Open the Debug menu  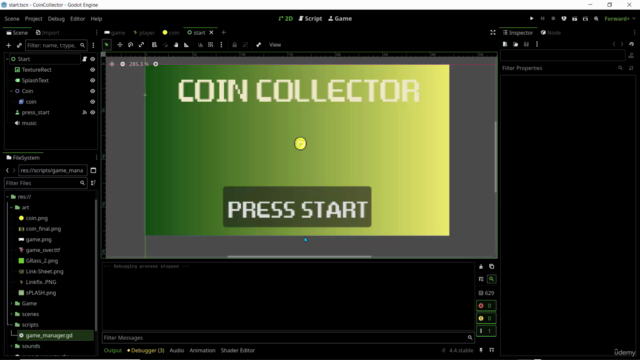56,19
